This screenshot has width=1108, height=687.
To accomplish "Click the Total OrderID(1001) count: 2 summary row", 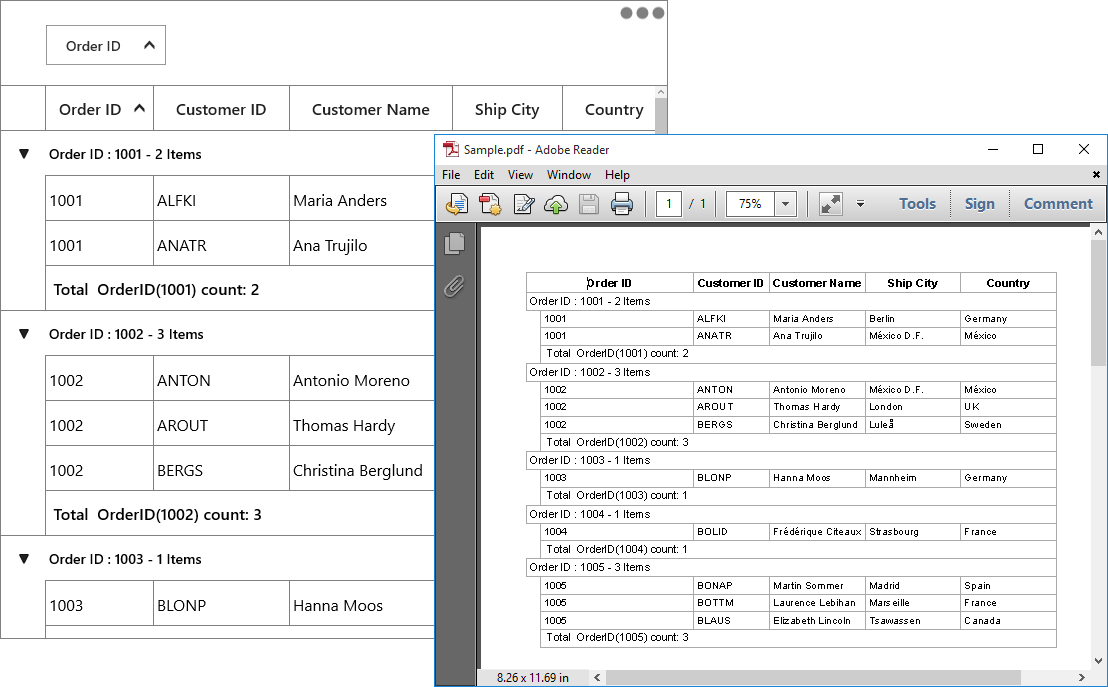I will (x=240, y=288).
